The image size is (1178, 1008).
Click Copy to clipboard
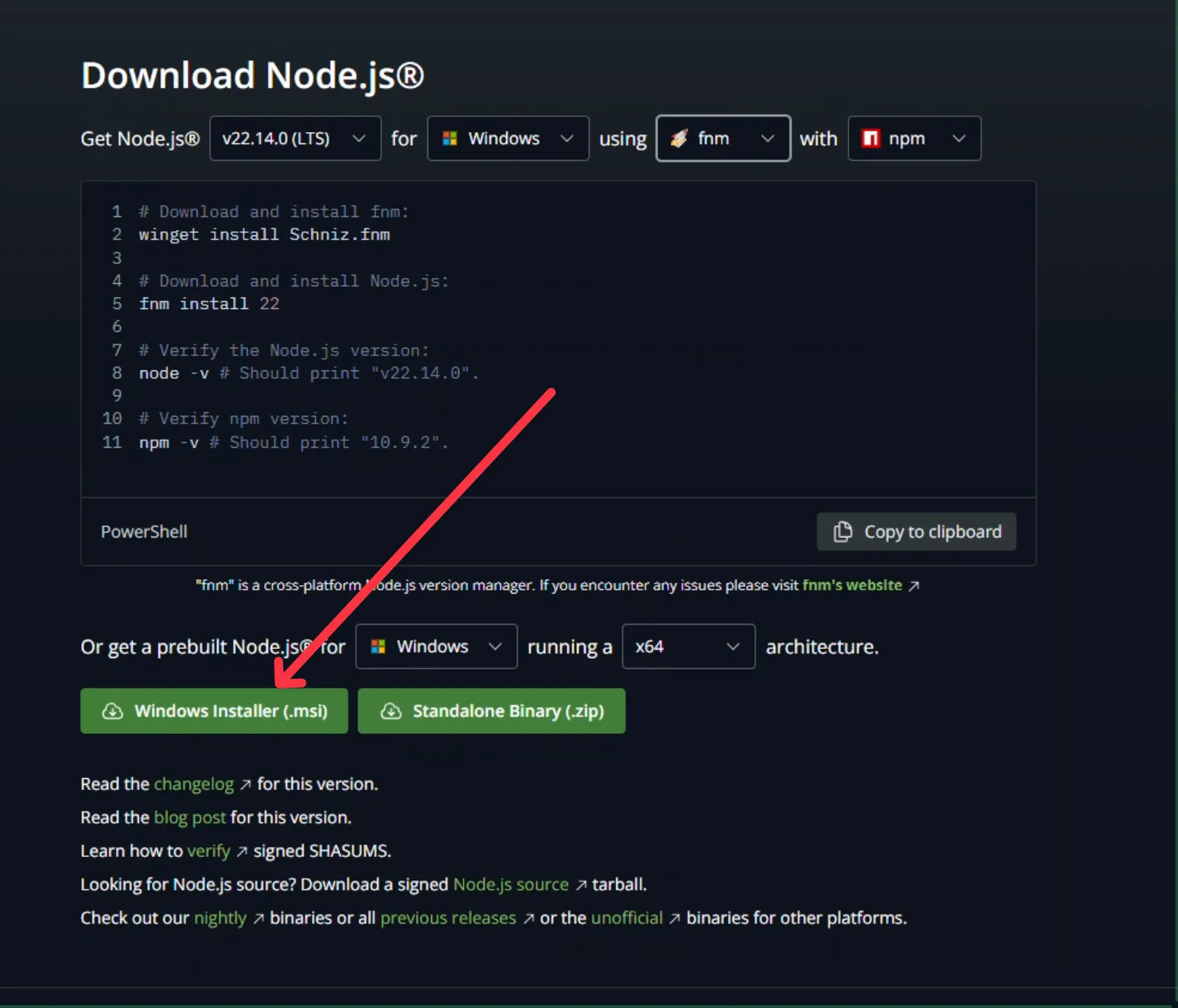916,531
